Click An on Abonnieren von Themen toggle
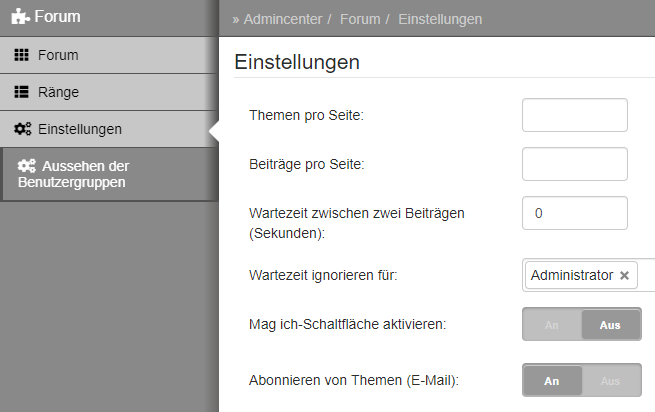Viewport: 655px width, 412px height. [x=551, y=381]
